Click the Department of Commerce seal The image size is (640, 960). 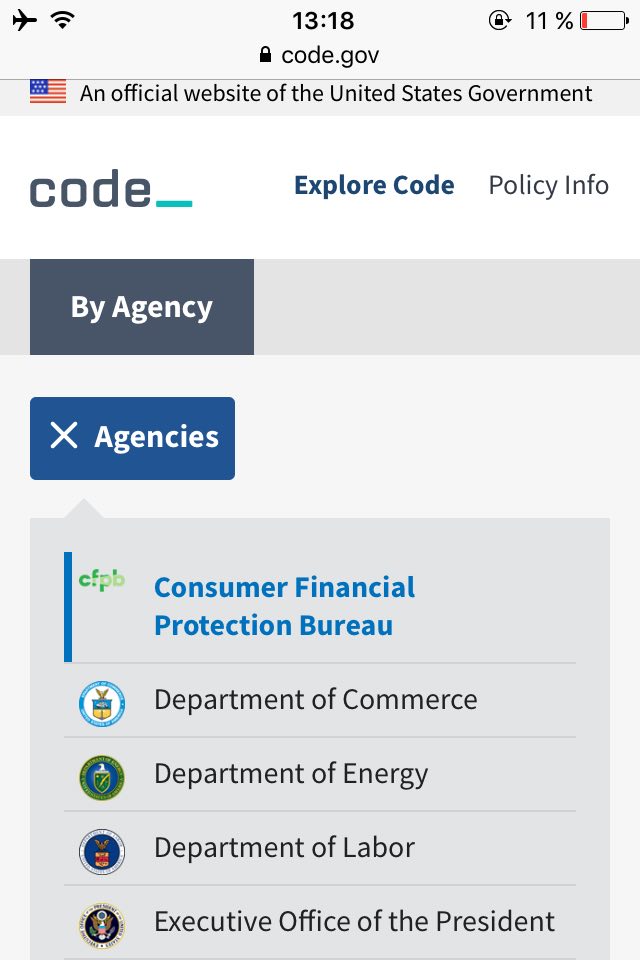coord(102,704)
